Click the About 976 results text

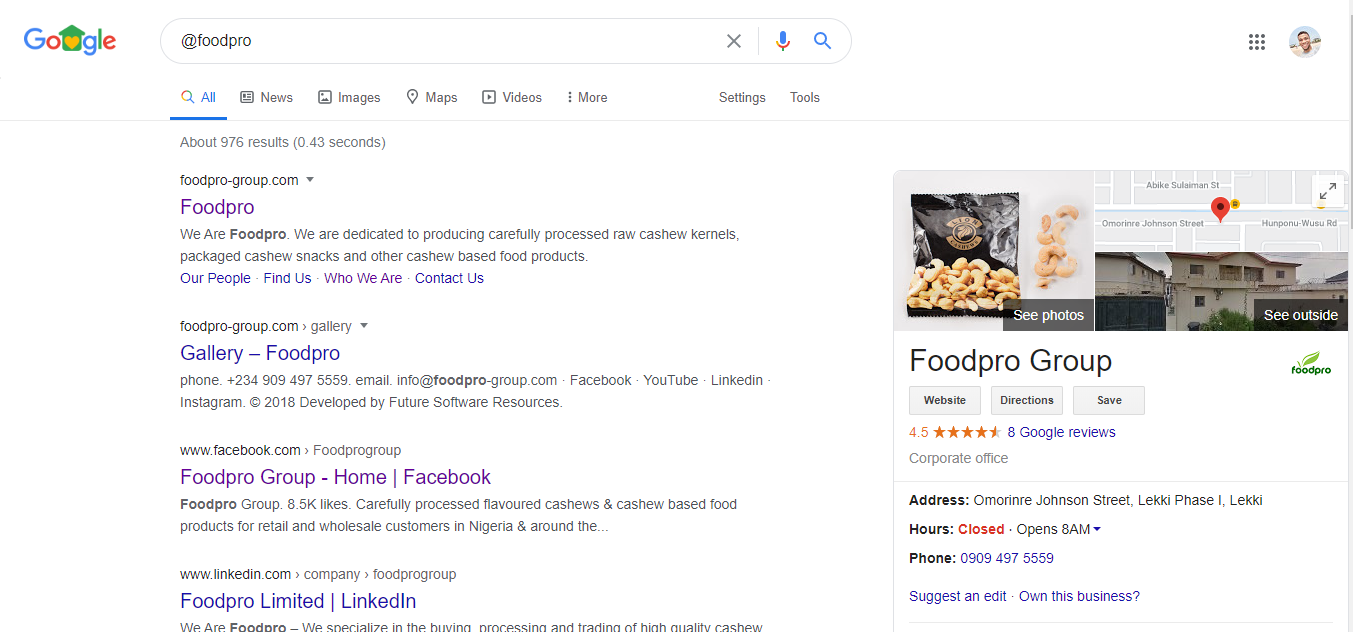(x=282, y=142)
